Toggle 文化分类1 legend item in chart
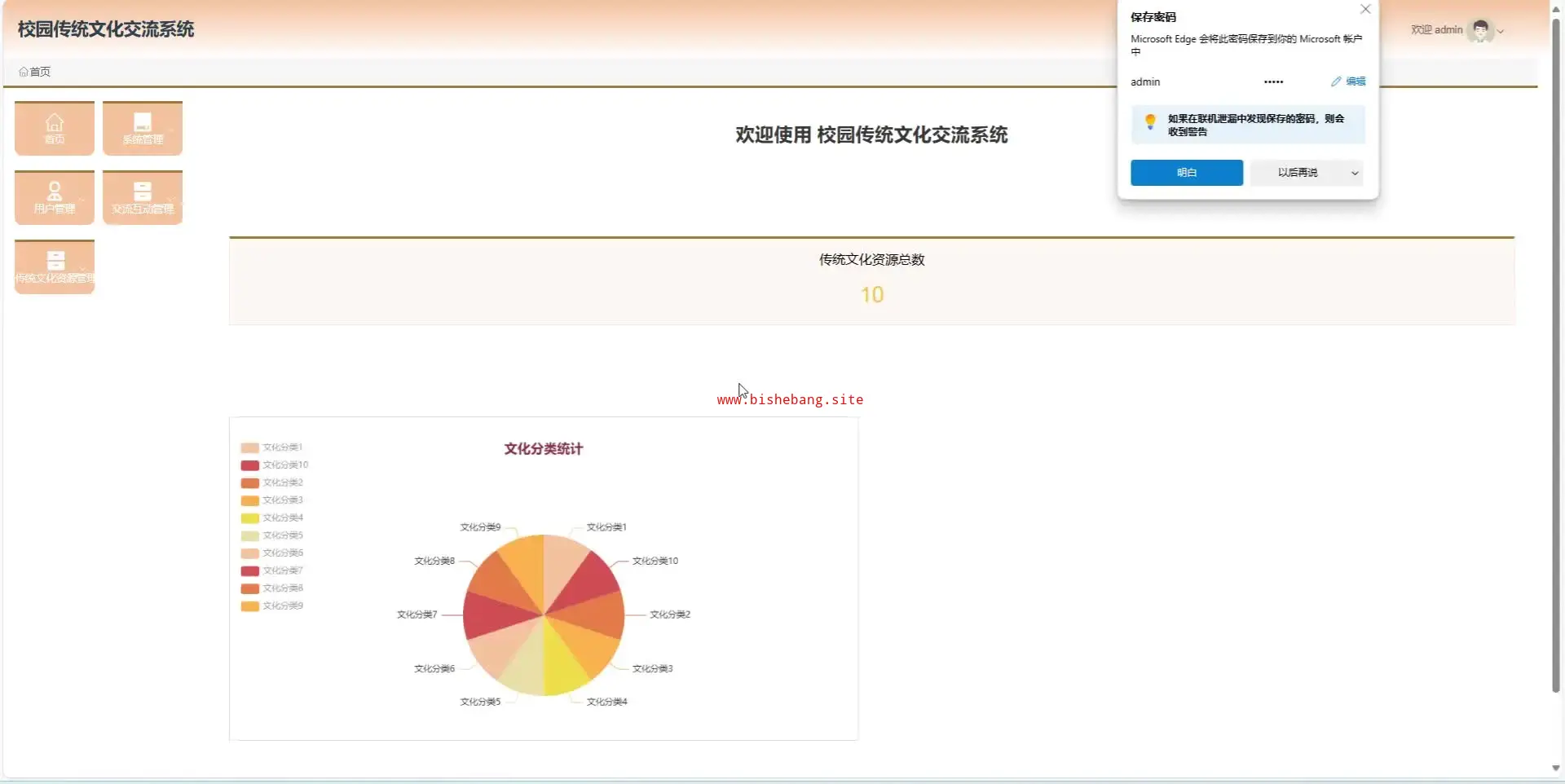This screenshot has height=784, width=1565. point(271,447)
